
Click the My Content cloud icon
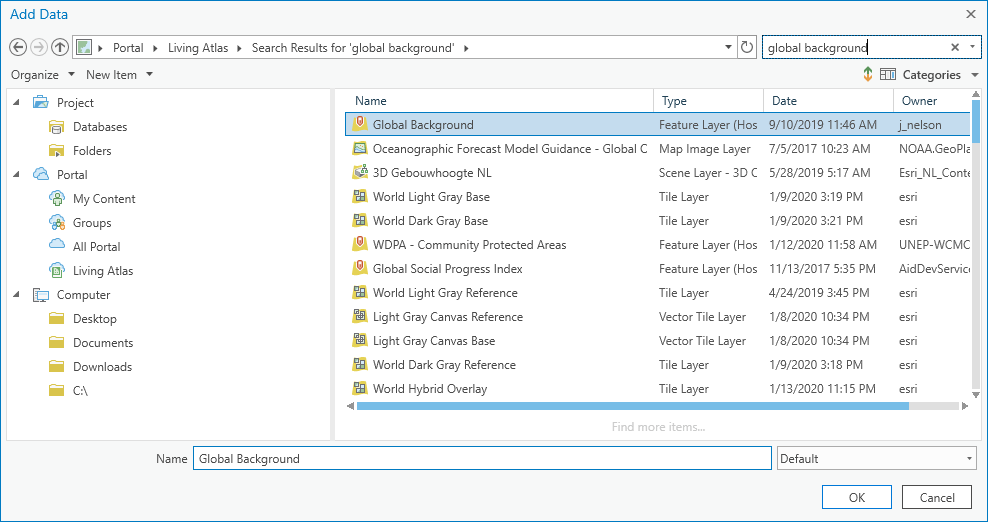pos(57,199)
